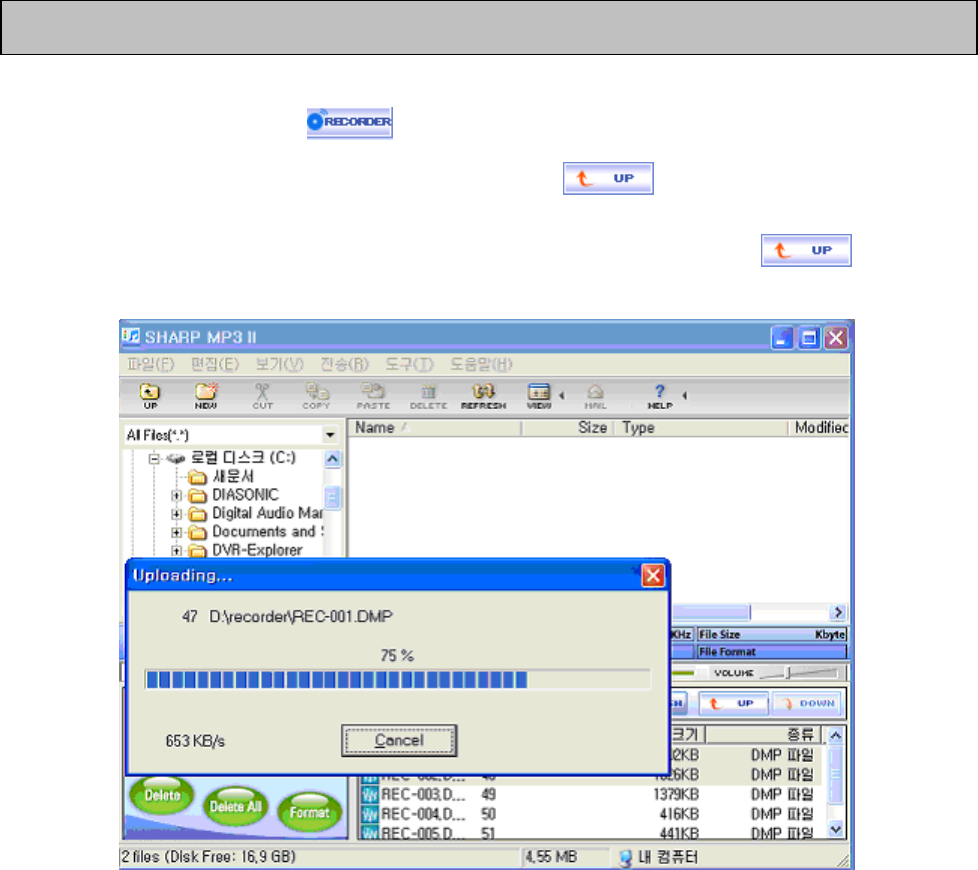This screenshot has width=978, height=870.
Task: Open the 전송(R) menu
Action: coord(344,364)
